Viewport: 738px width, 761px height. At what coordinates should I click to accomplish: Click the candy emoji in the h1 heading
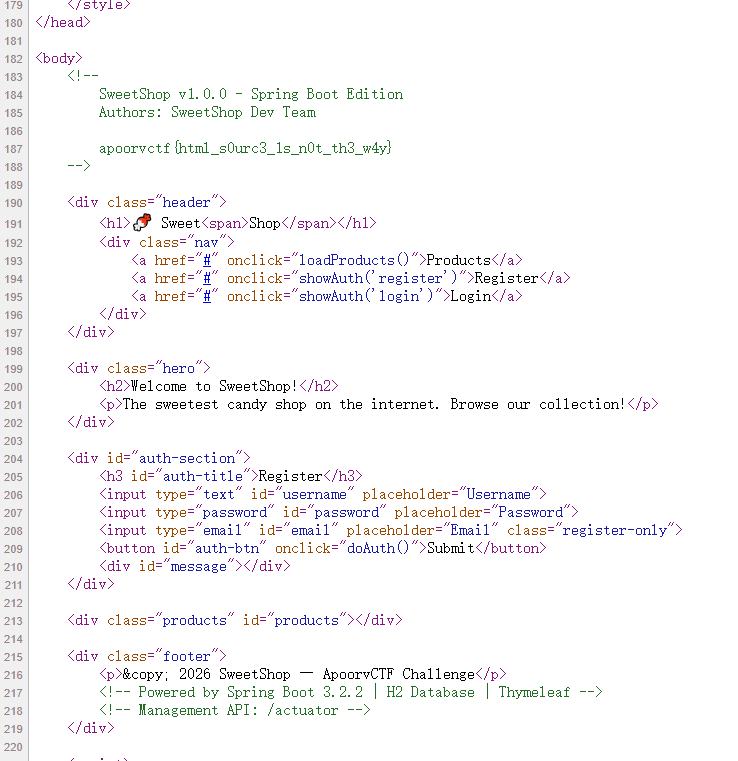click(x=142, y=223)
